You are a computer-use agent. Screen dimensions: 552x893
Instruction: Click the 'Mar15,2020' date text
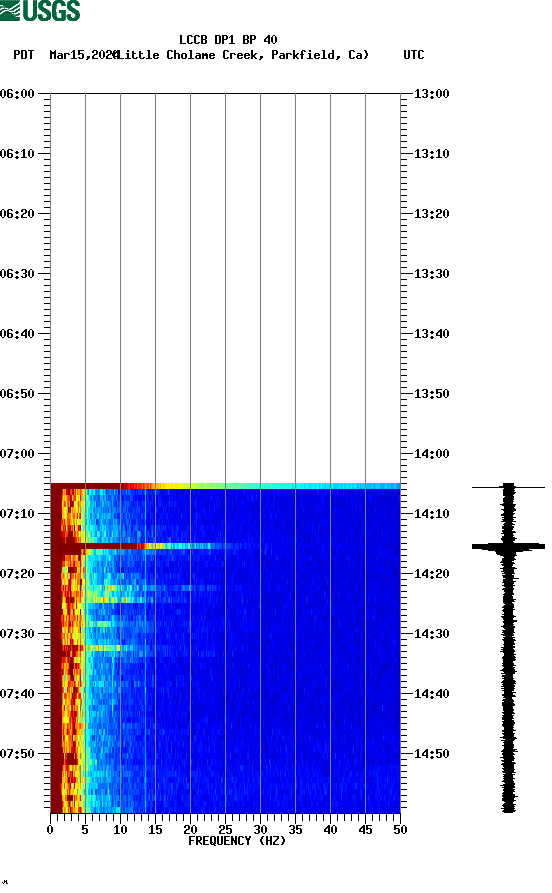tap(83, 55)
